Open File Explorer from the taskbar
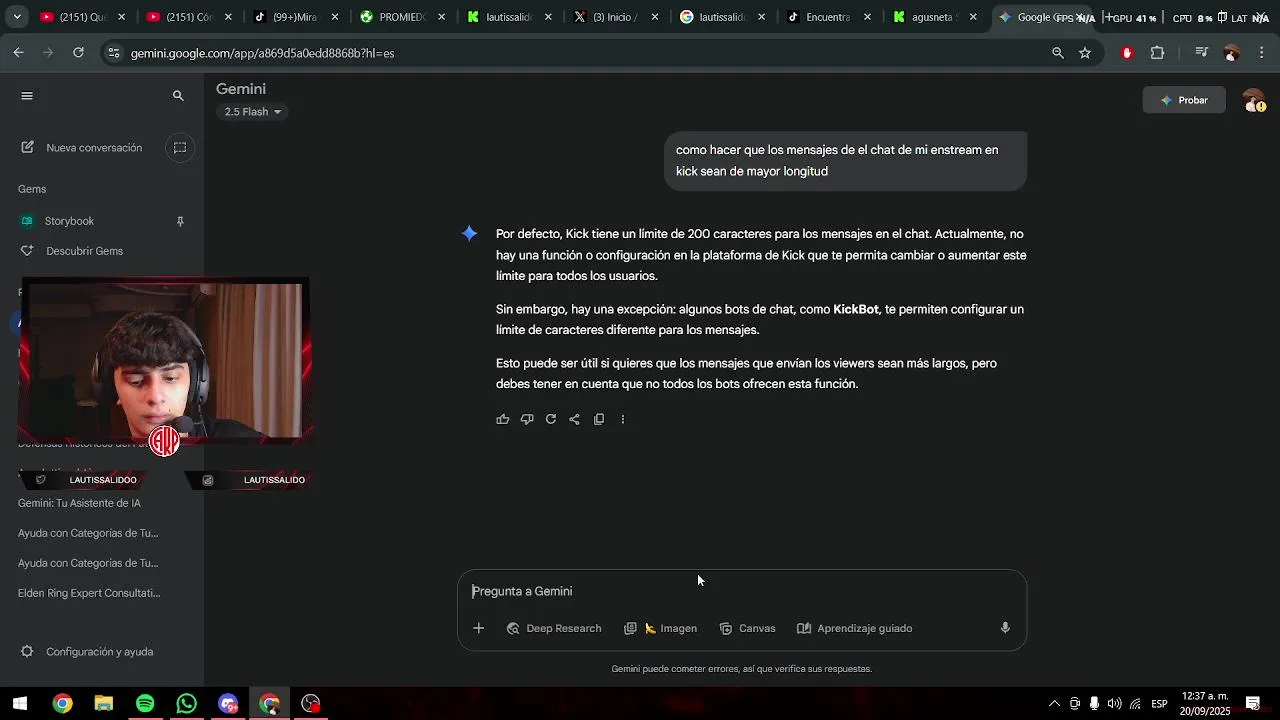 [x=104, y=704]
